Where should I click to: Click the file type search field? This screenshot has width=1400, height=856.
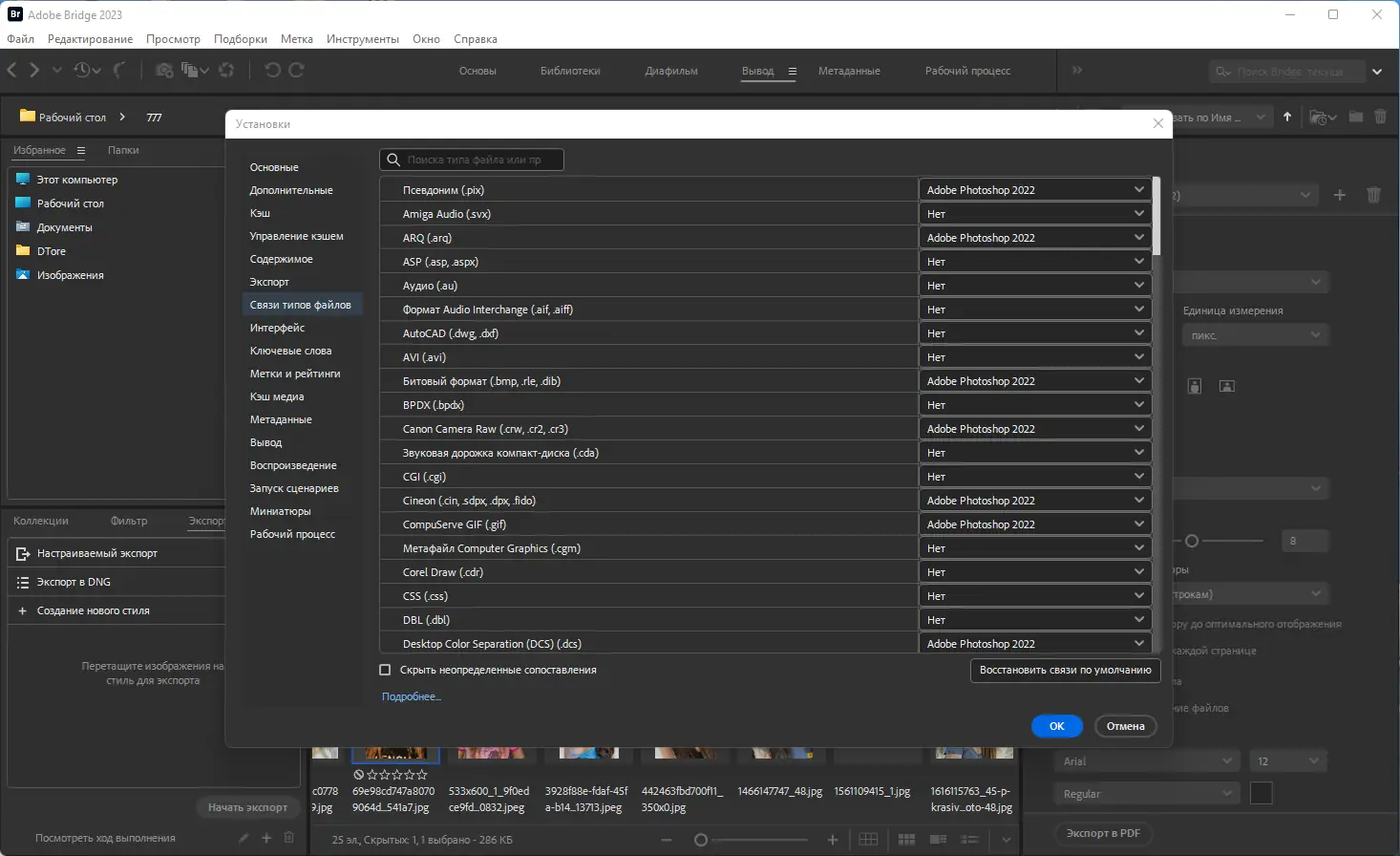tap(472, 160)
